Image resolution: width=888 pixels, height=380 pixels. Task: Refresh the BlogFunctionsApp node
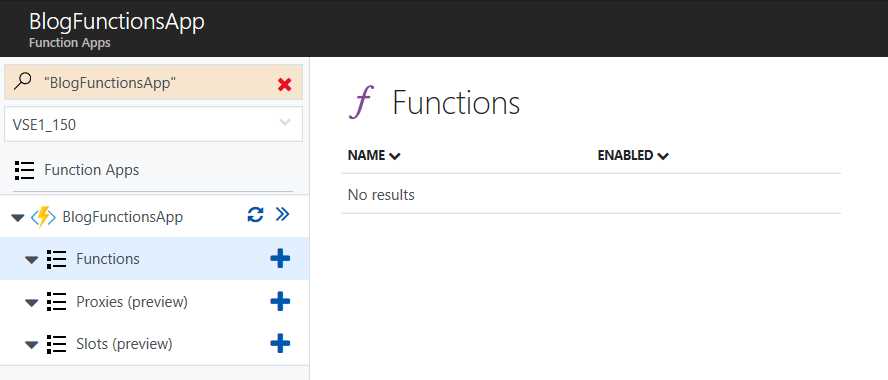pos(255,215)
